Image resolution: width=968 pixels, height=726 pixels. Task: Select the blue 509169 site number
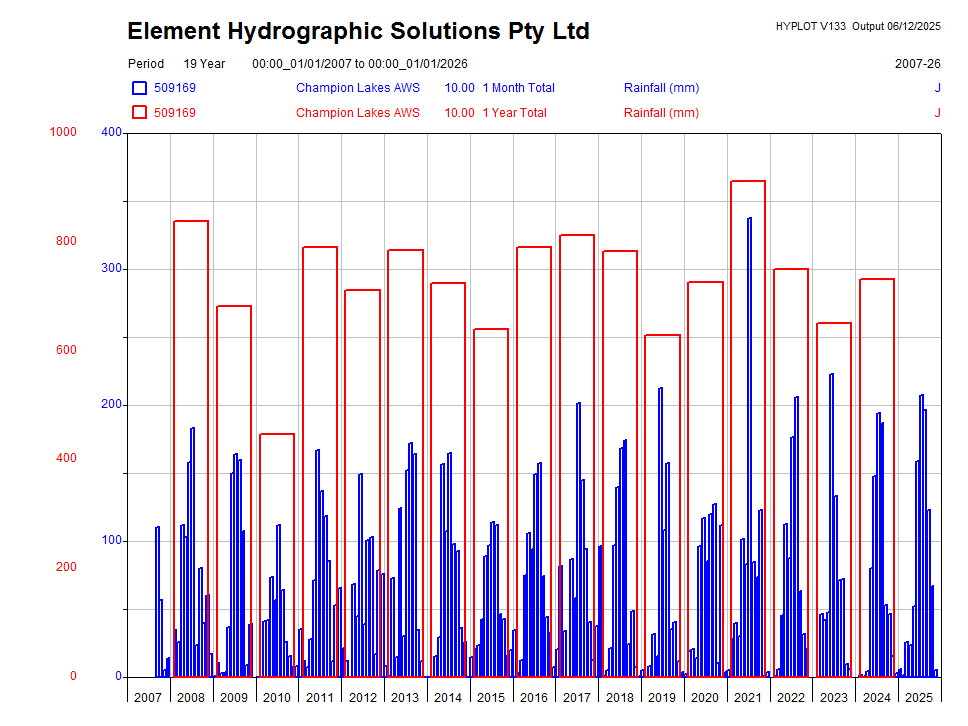[174, 88]
